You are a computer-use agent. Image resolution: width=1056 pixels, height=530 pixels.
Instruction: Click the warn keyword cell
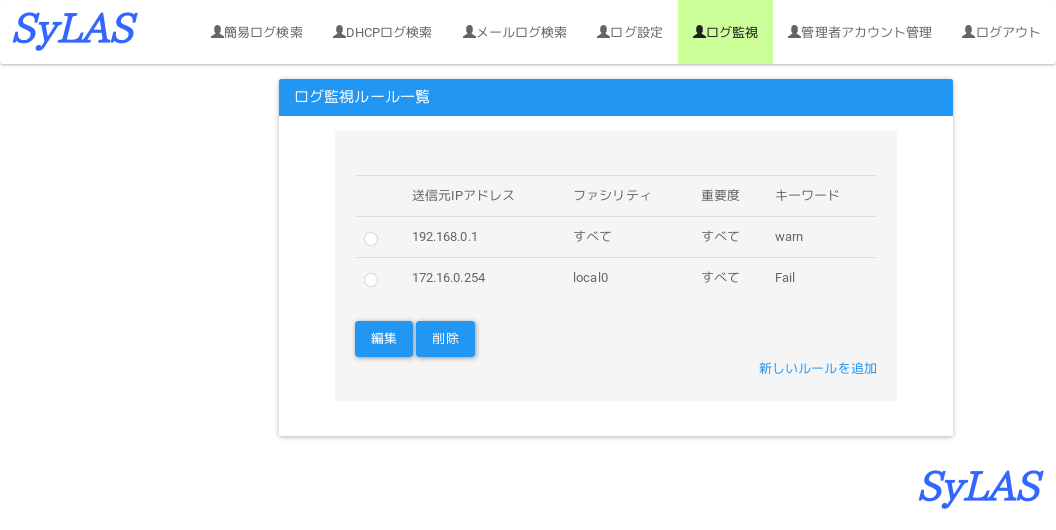pos(789,237)
